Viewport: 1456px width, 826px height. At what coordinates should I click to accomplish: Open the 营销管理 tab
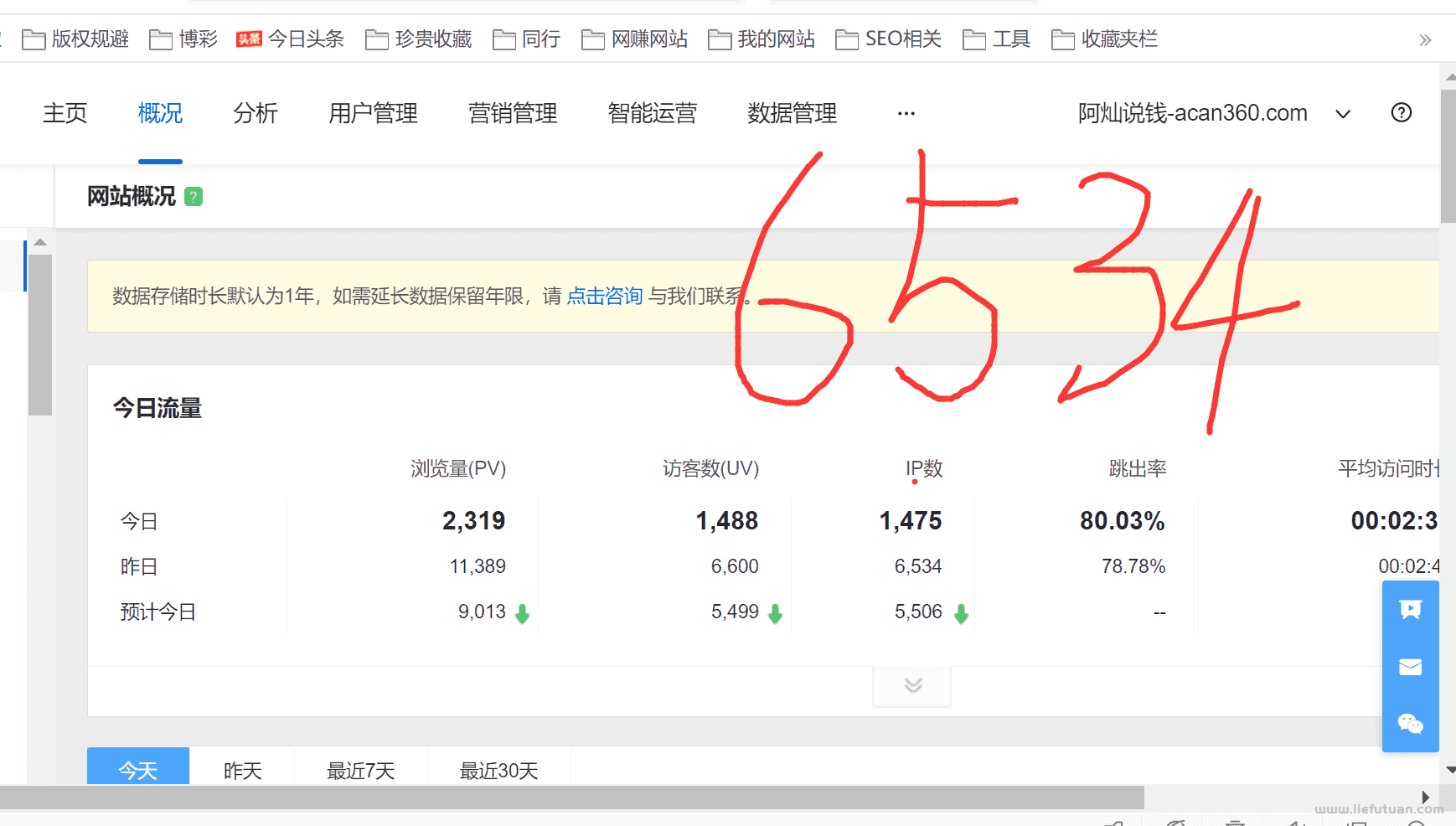[513, 113]
